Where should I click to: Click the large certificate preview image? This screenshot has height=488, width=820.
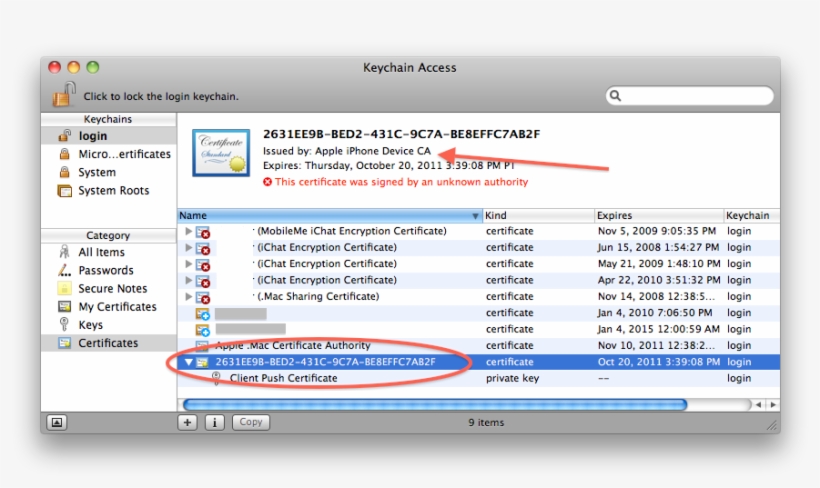[x=221, y=153]
